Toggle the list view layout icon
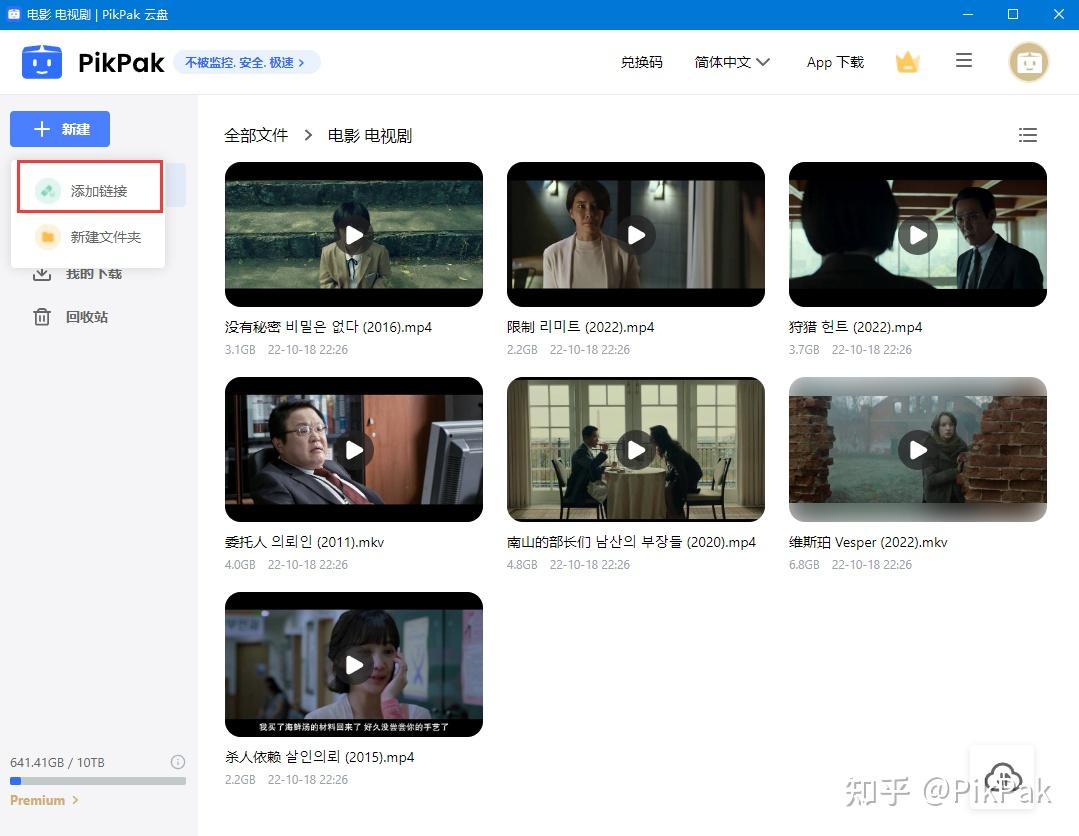Image resolution: width=1079 pixels, height=836 pixels. click(1028, 135)
